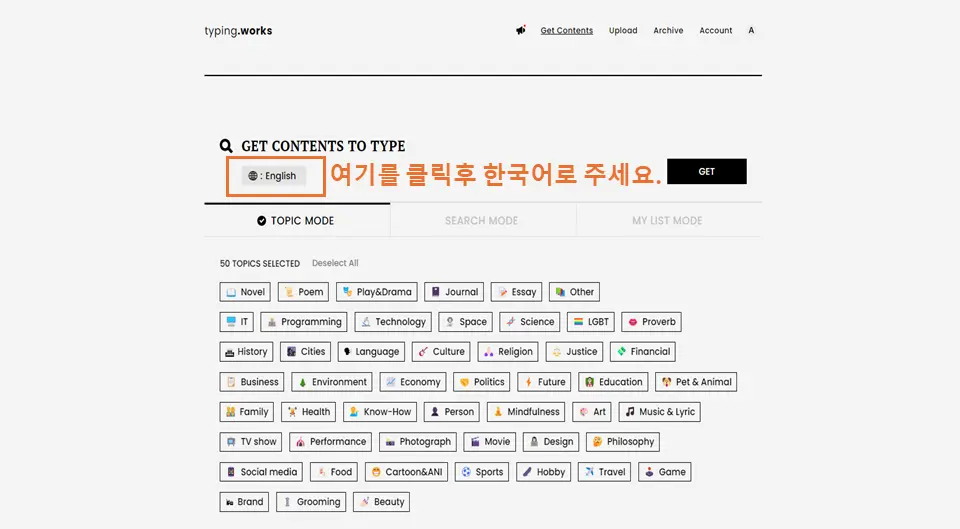Pick the Person topic chip
960x529 pixels.
452,412
